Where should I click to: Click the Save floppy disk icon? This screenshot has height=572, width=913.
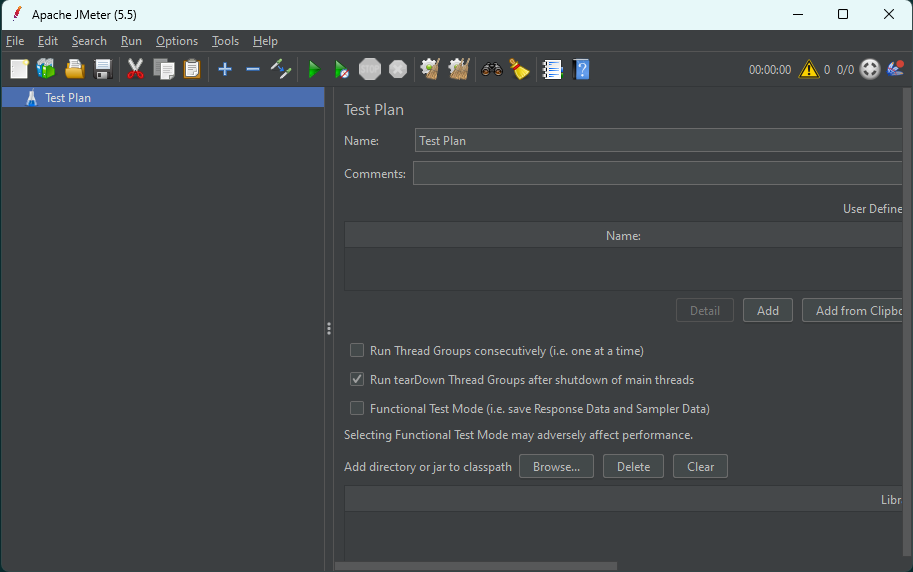click(102, 69)
